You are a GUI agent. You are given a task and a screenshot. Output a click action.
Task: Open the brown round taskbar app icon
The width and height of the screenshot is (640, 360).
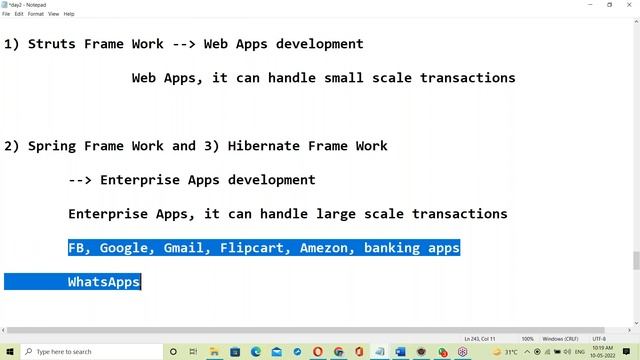(421, 351)
